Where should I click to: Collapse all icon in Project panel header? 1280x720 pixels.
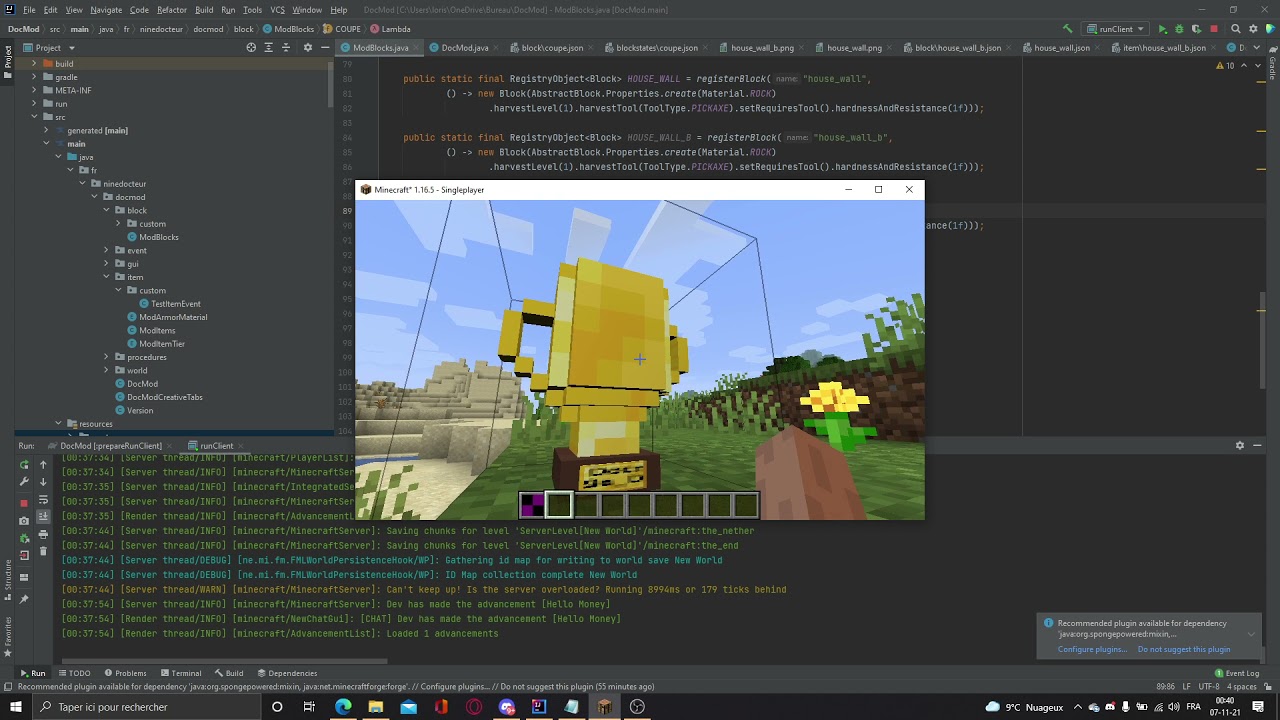(286, 47)
